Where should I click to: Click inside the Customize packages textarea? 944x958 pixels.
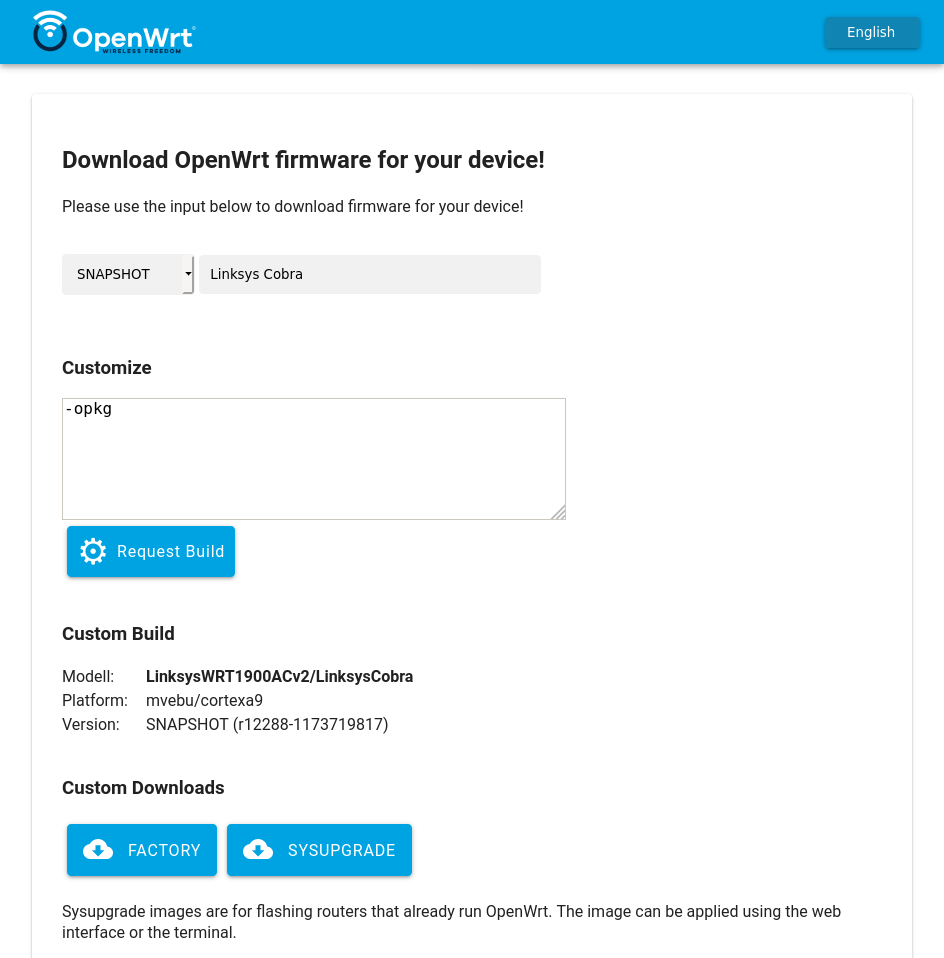[x=314, y=458]
